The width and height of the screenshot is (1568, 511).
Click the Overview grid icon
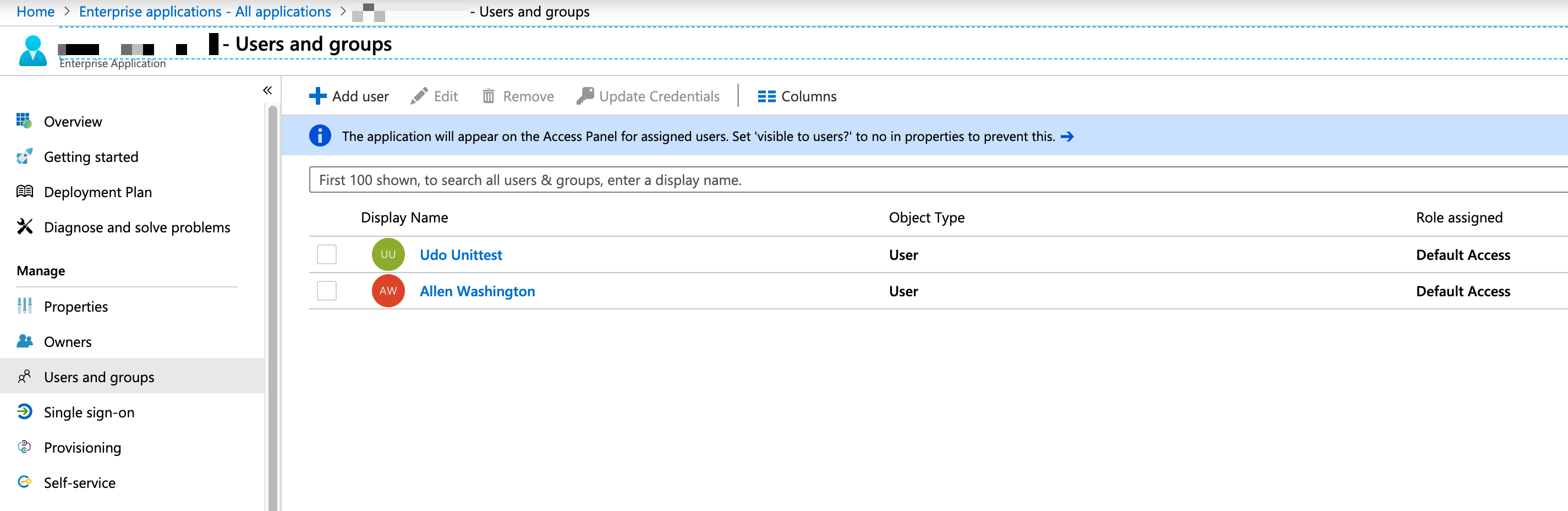24,121
